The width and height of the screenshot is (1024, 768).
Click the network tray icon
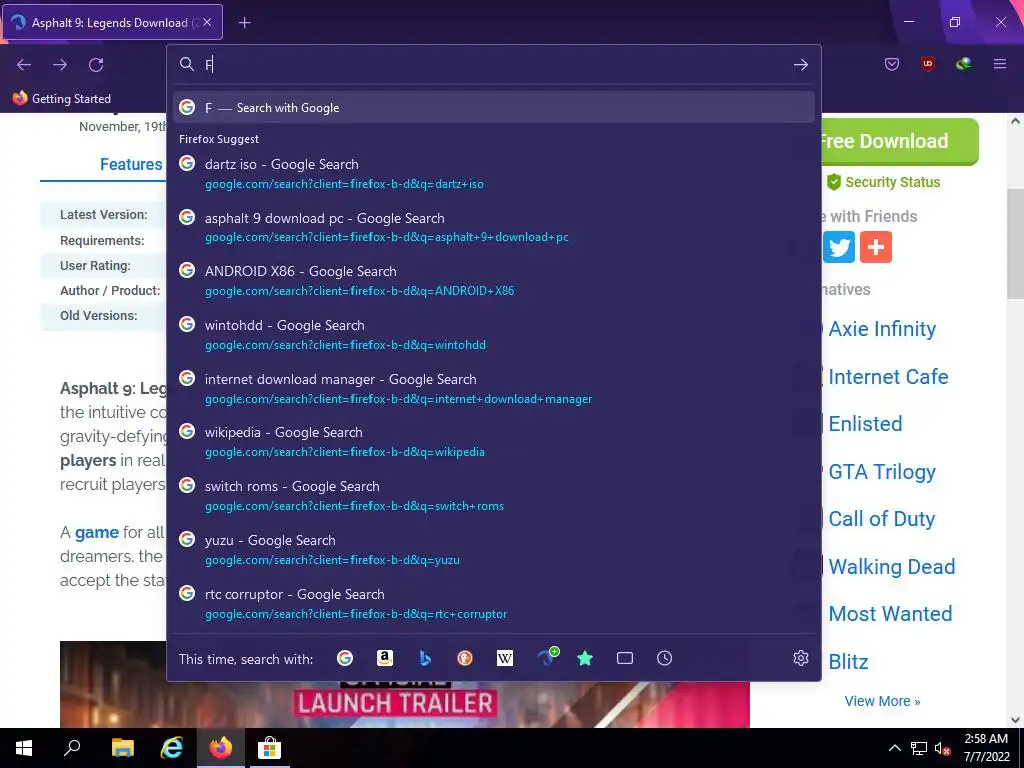click(919, 748)
